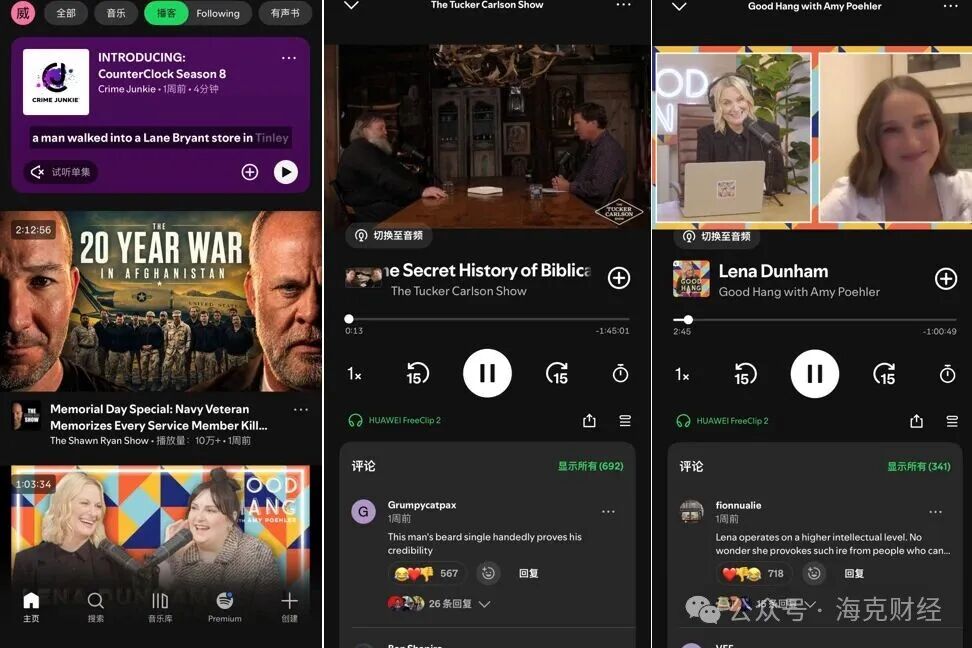Add an emoji reaction to the Grumpycatpax comment
Screen dimensions: 972x648
tap(488, 574)
